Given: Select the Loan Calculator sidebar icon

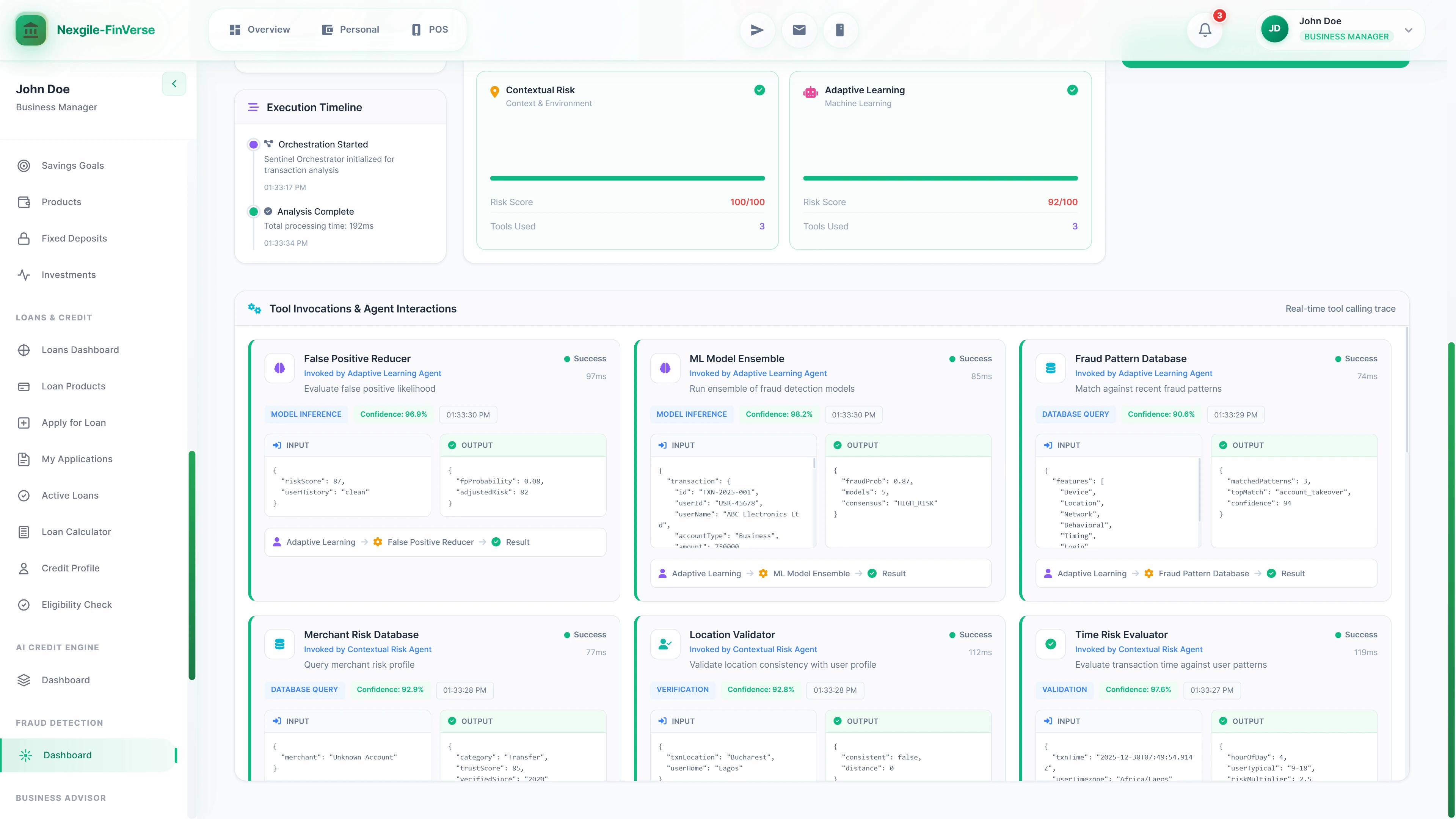Looking at the screenshot, I should point(24,531).
